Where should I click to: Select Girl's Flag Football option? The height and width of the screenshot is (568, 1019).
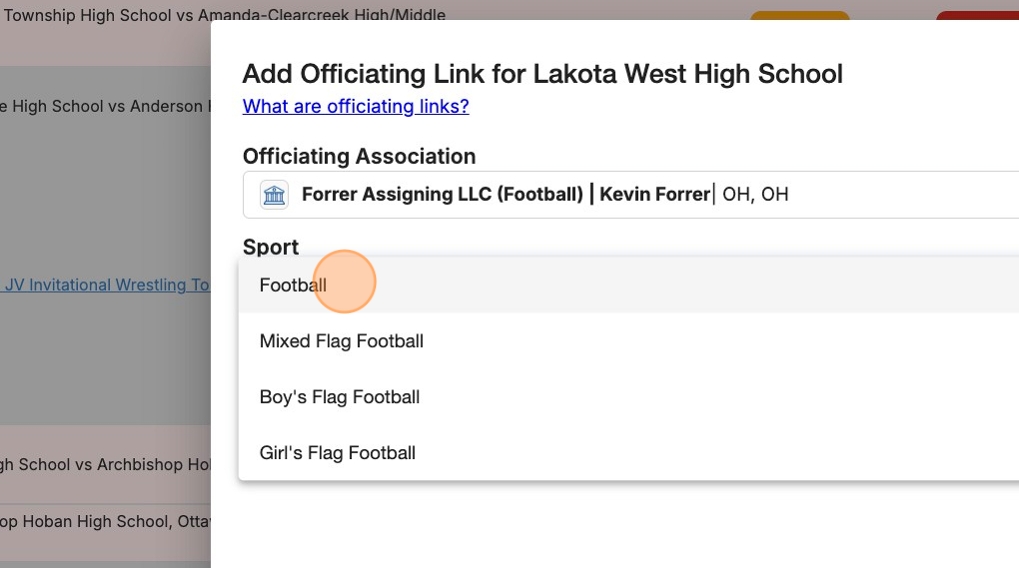337,453
